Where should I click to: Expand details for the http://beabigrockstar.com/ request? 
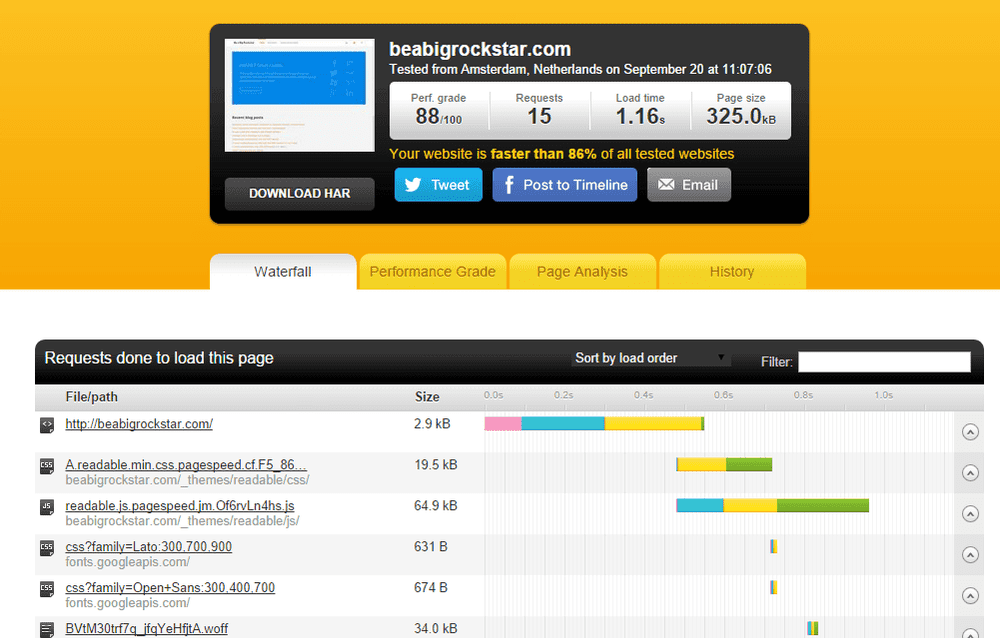970,432
